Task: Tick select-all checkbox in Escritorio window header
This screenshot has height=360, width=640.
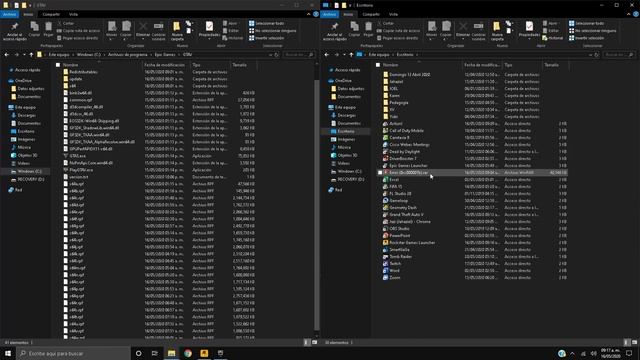Action: point(378,65)
